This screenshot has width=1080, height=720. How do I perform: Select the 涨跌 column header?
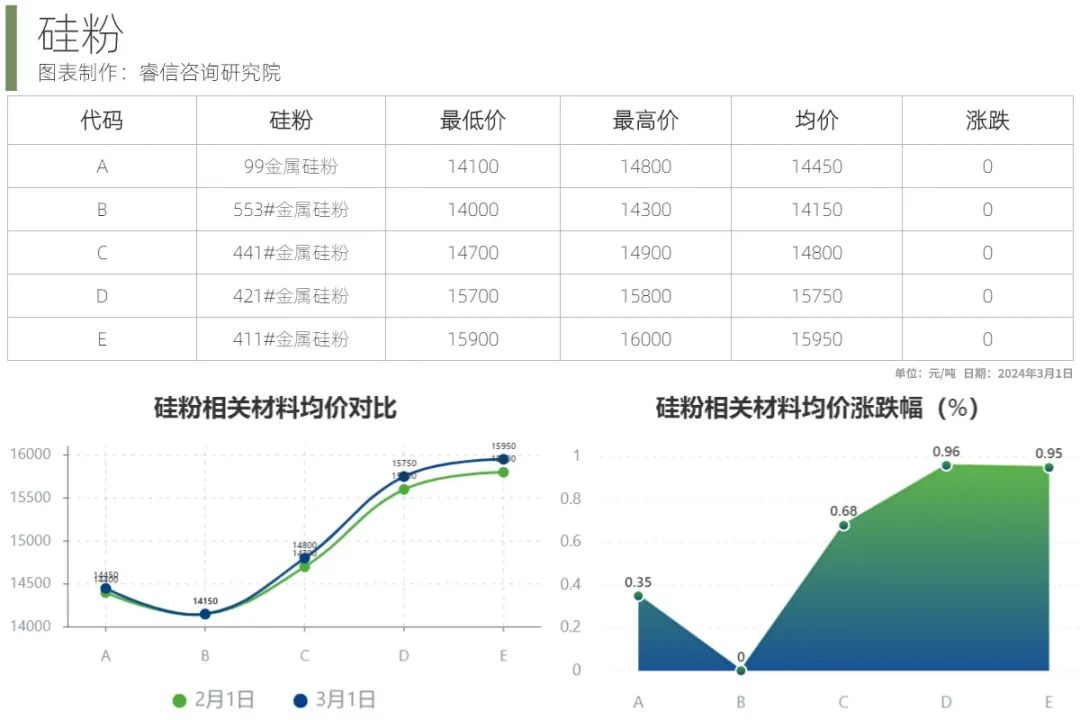point(987,121)
